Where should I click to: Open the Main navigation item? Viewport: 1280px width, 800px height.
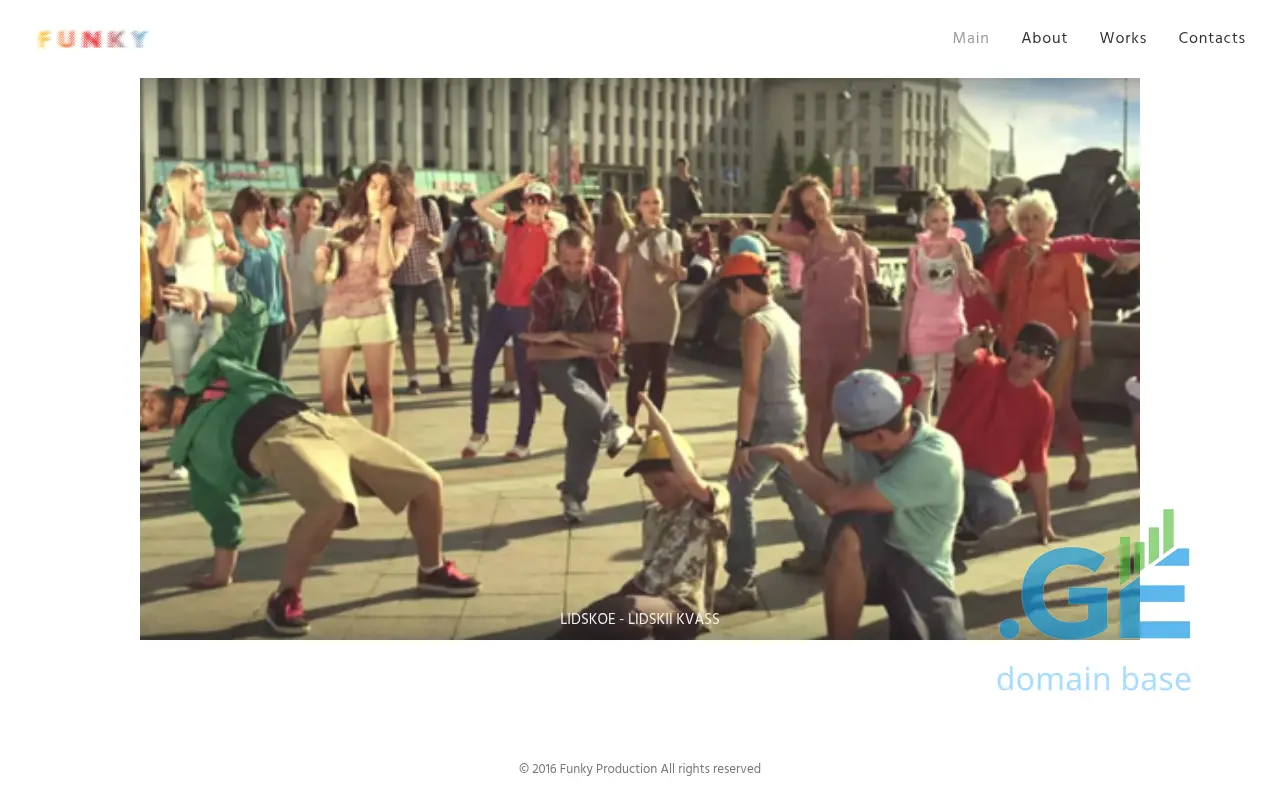tap(970, 38)
